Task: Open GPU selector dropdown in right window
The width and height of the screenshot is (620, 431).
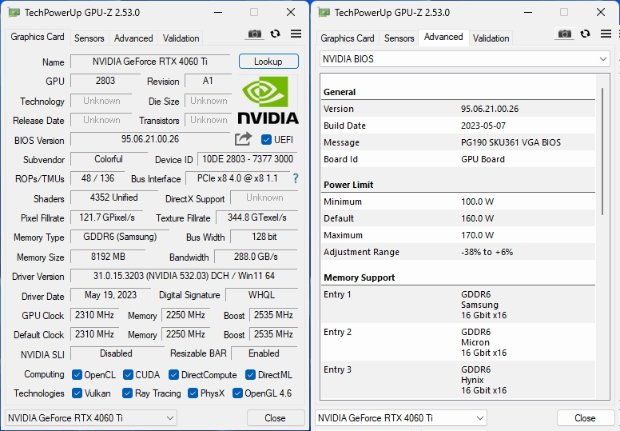Action: [x=401, y=418]
